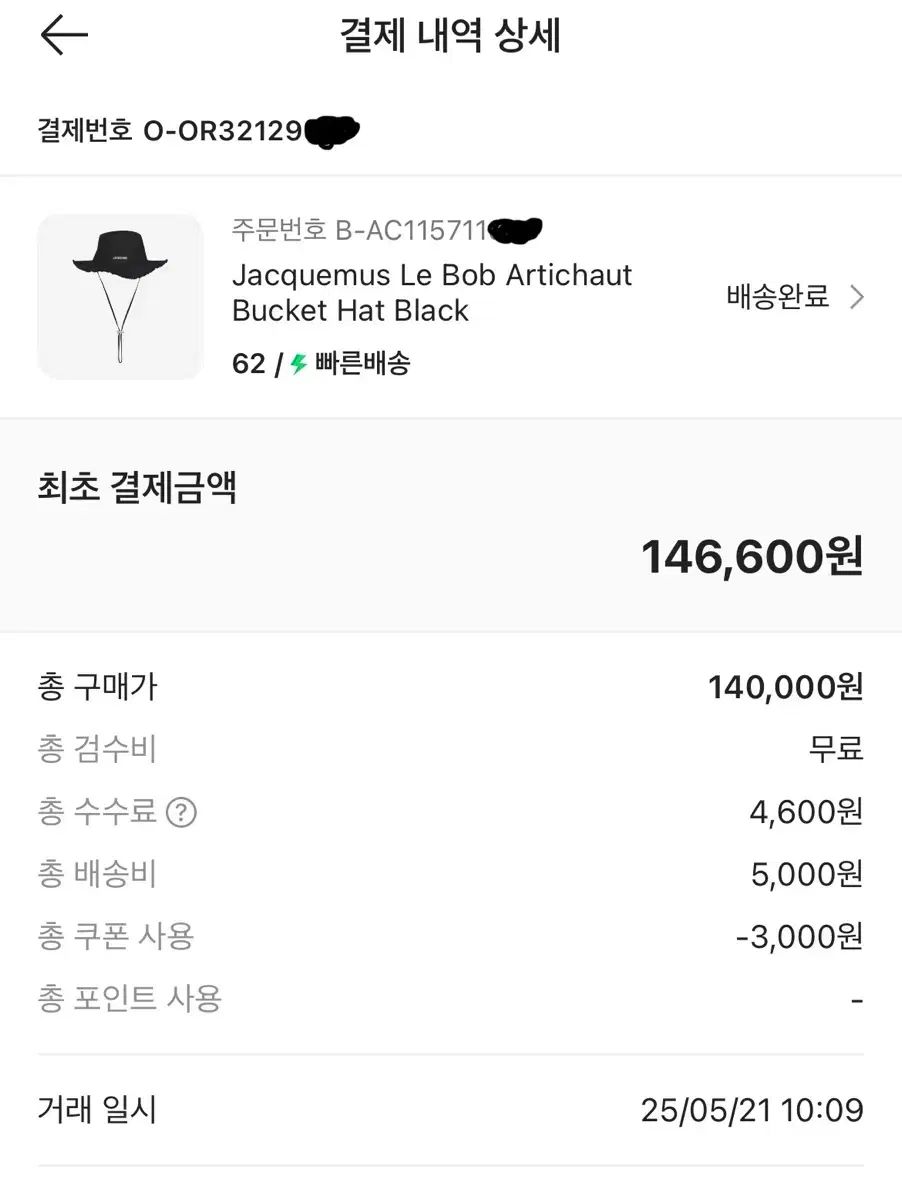This screenshot has width=902, height=1200.
Task: Select the 최초 결제금액 heading
Action: [x=137, y=489]
